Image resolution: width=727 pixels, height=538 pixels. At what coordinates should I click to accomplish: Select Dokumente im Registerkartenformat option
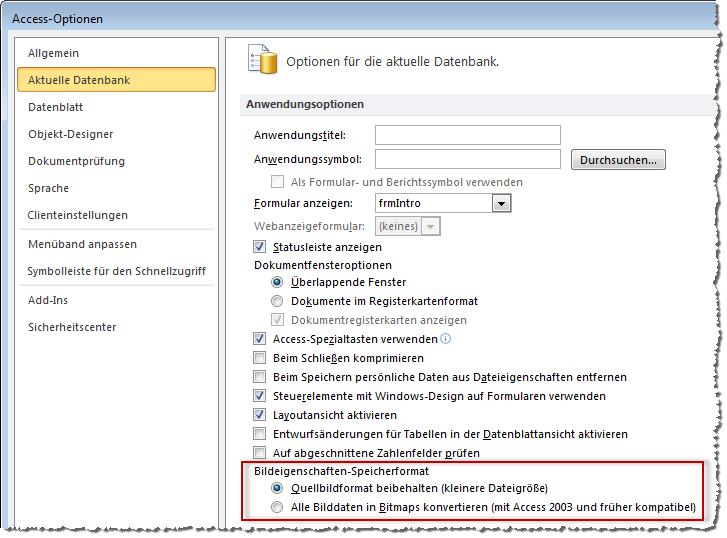tap(278, 301)
